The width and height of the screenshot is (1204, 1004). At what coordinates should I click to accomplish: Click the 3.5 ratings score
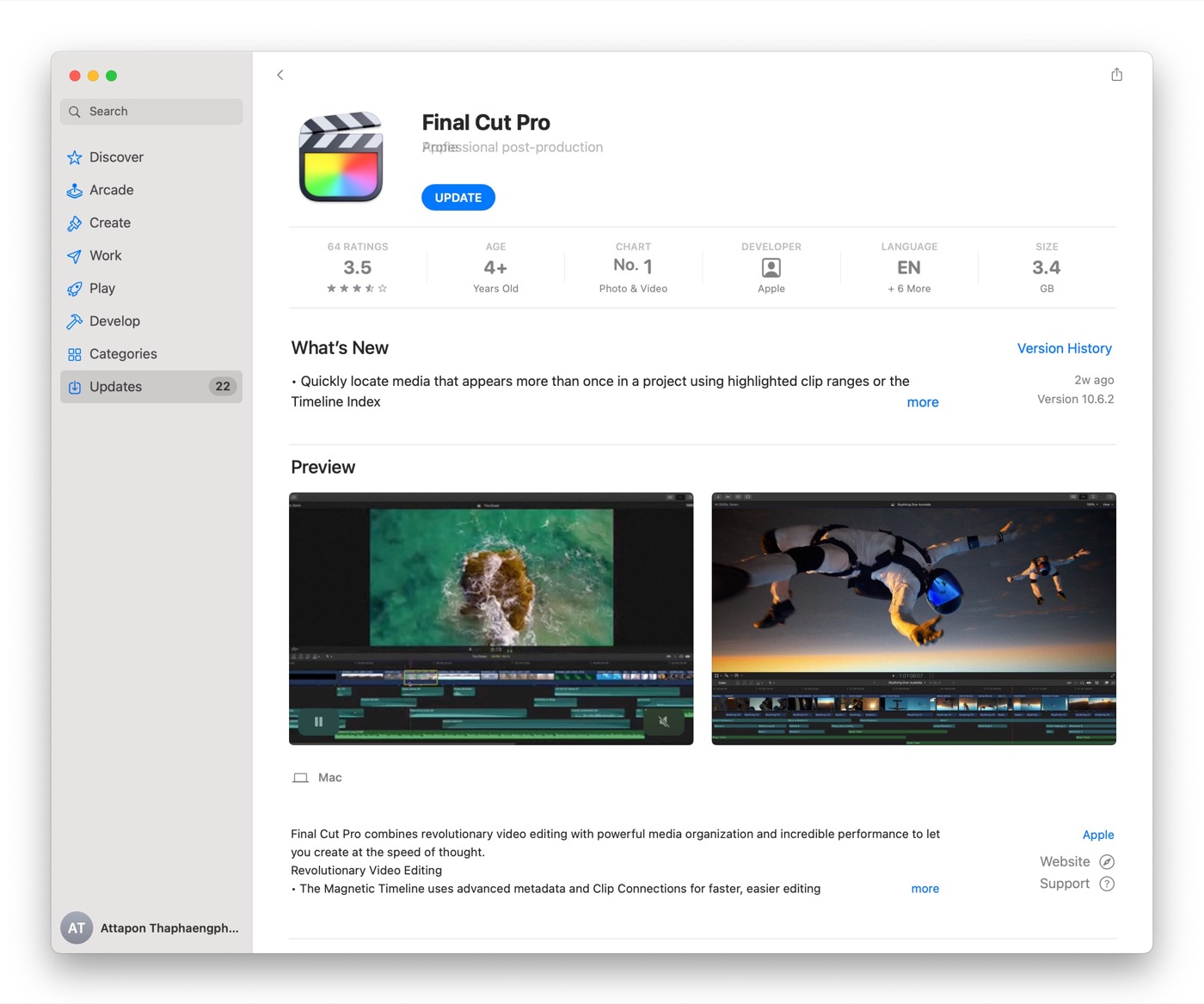tap(358, 267)
